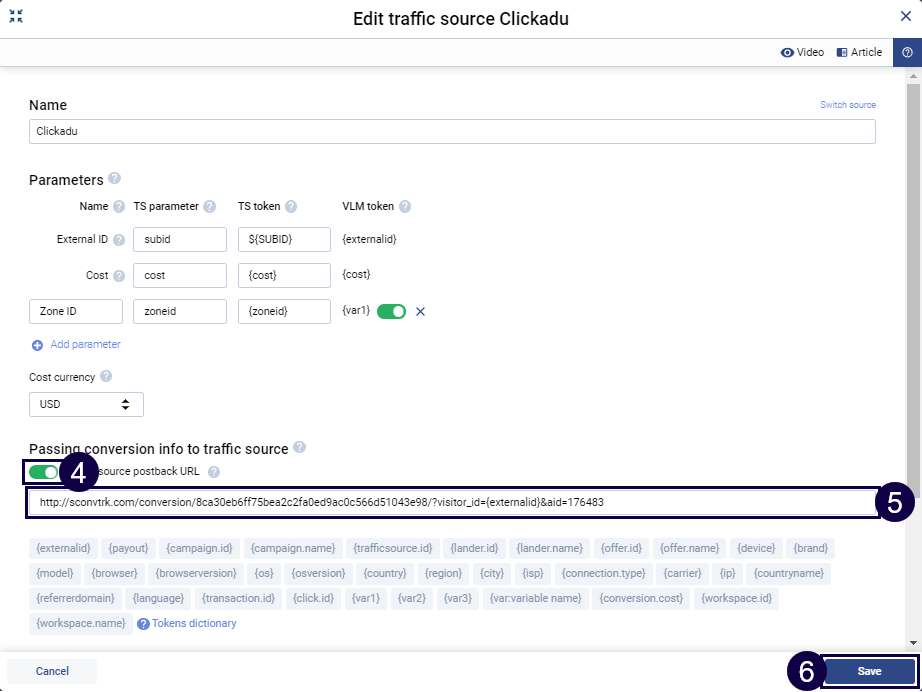Toggle the var1 Zone ID switch

[x=391, y=311]
